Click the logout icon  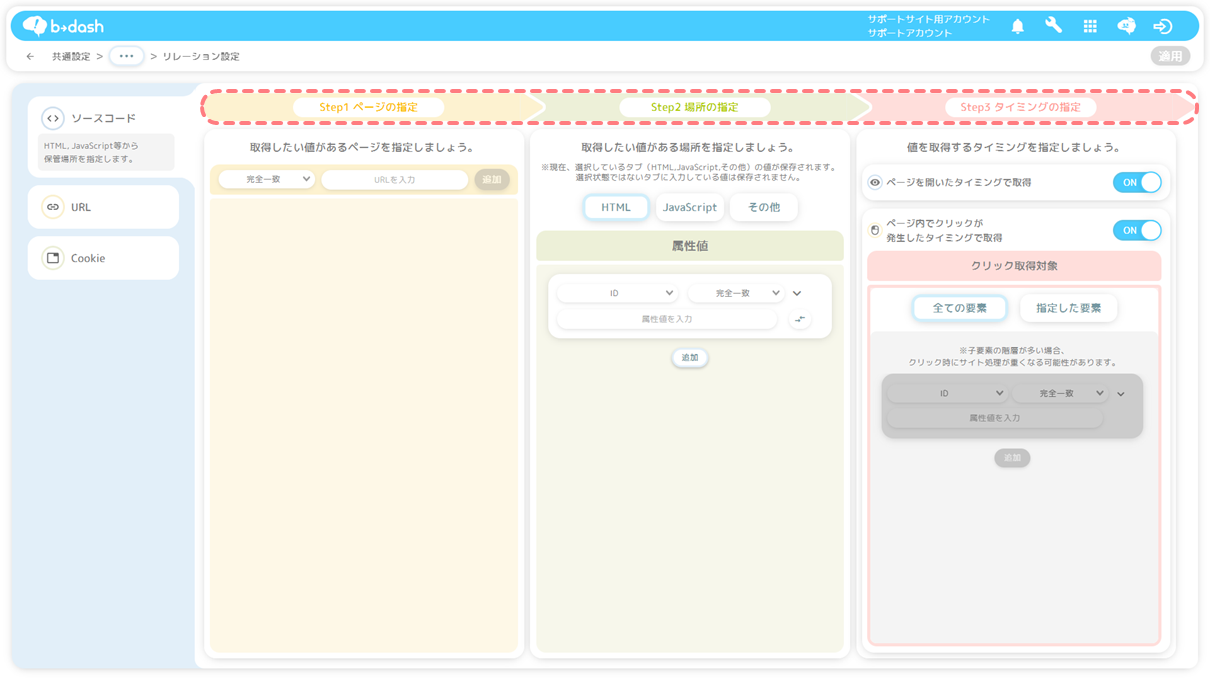click(1162, 27)
